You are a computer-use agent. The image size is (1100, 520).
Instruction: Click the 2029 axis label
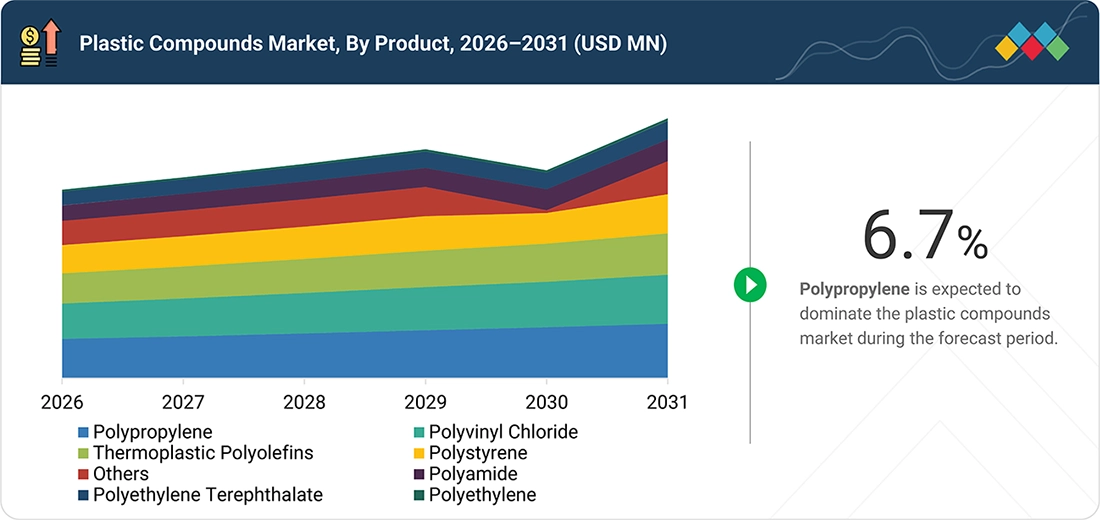[x=425, y=403]
